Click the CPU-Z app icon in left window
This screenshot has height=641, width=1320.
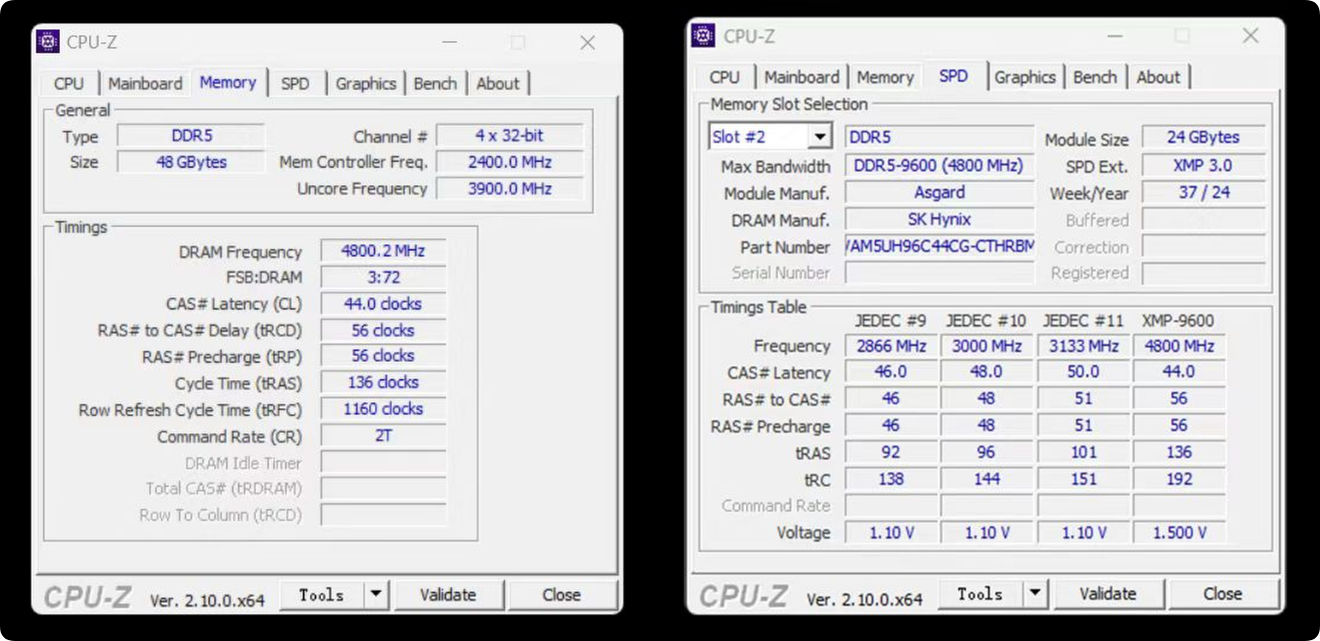click(48, 42)
